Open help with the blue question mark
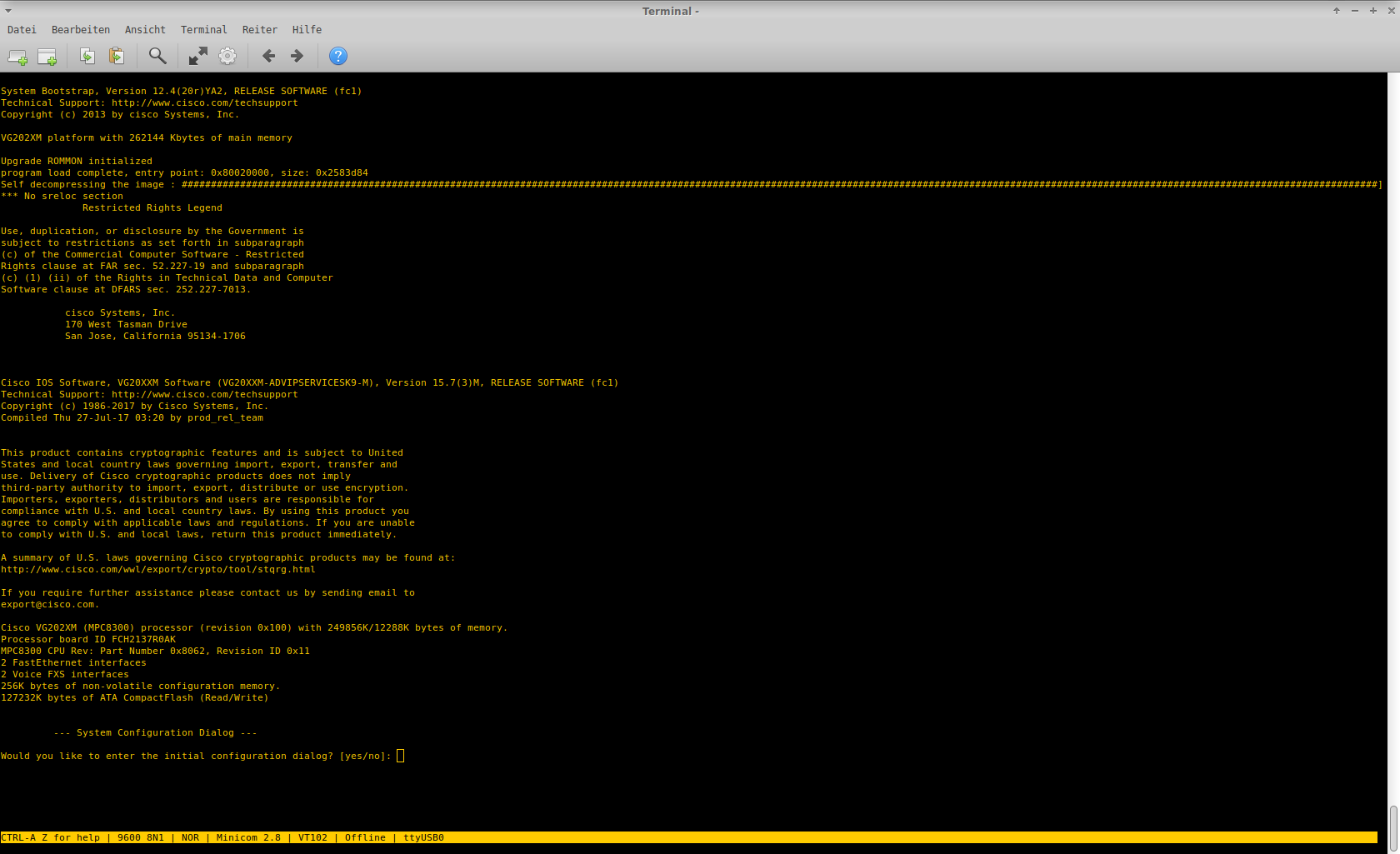Screen dimensions: 1400x854 337,56
